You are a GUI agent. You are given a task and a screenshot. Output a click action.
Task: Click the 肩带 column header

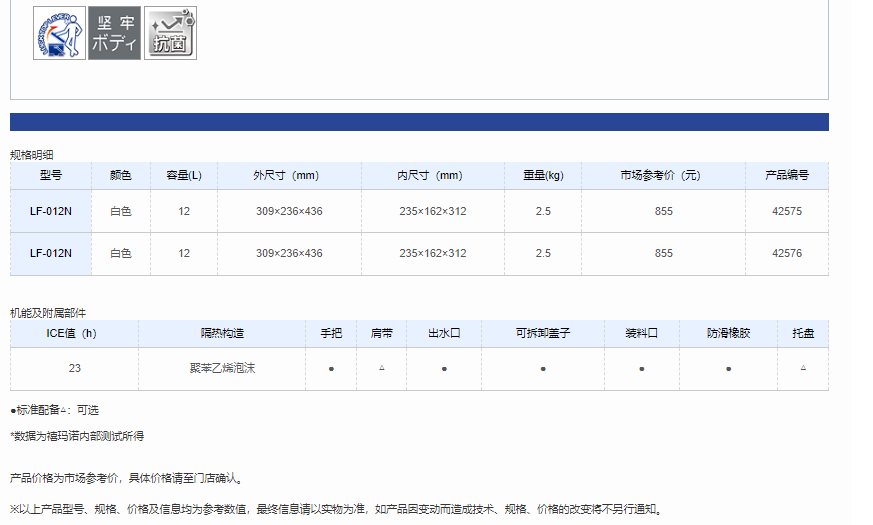[381, 333]
